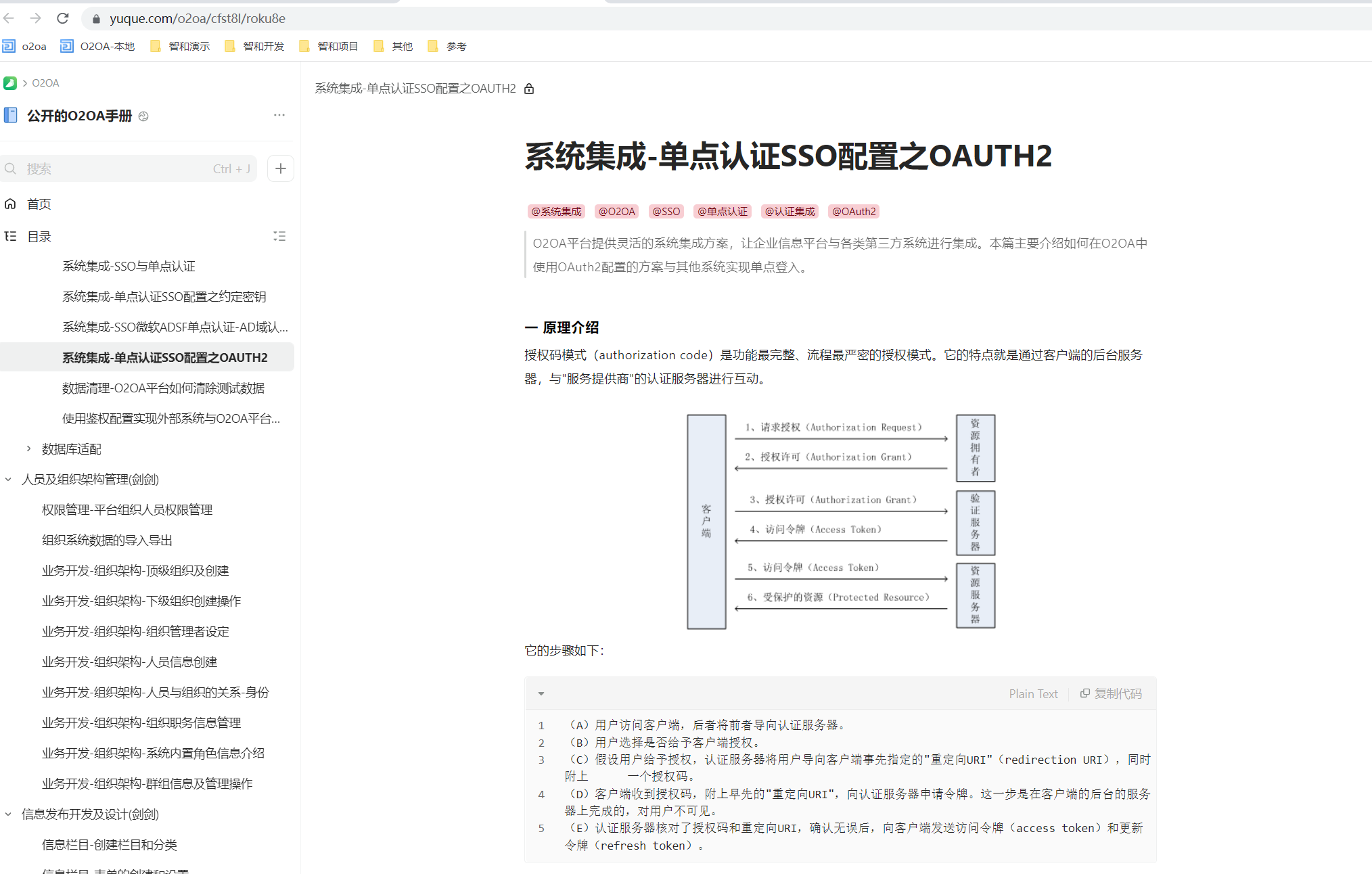Click 复制代码 copy icon in code block
Screen dimensions: 1372x874
1085,693
